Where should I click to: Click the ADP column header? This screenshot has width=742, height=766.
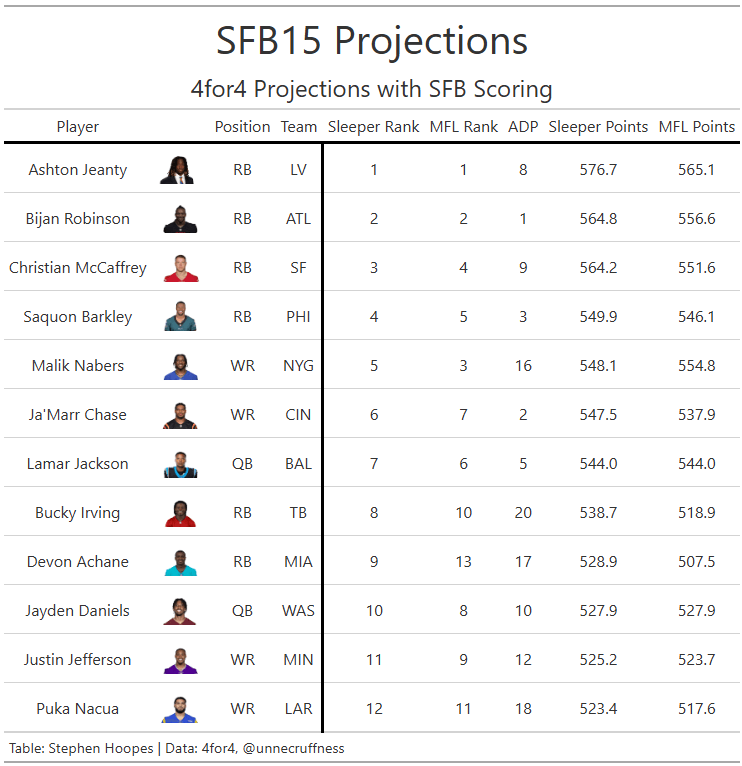(523, 127)
